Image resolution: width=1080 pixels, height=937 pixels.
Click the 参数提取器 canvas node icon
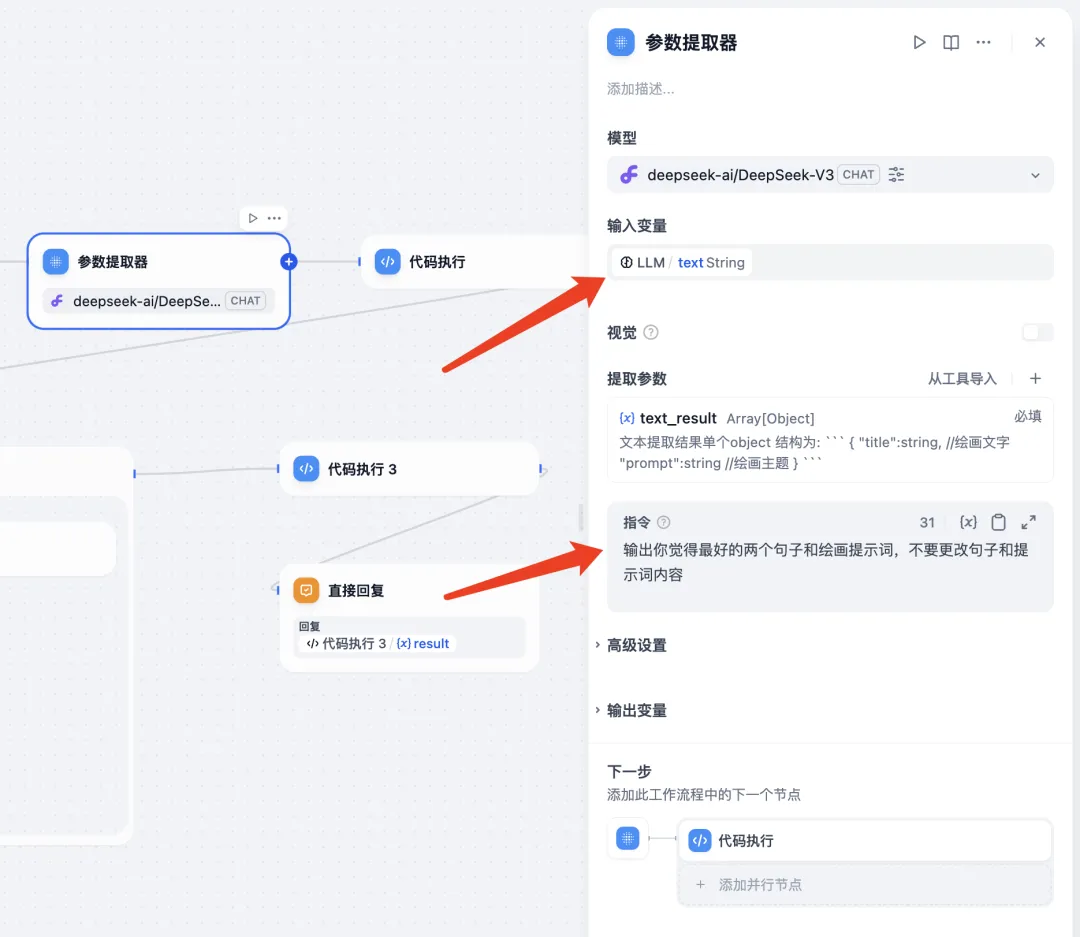pos(55,262)
